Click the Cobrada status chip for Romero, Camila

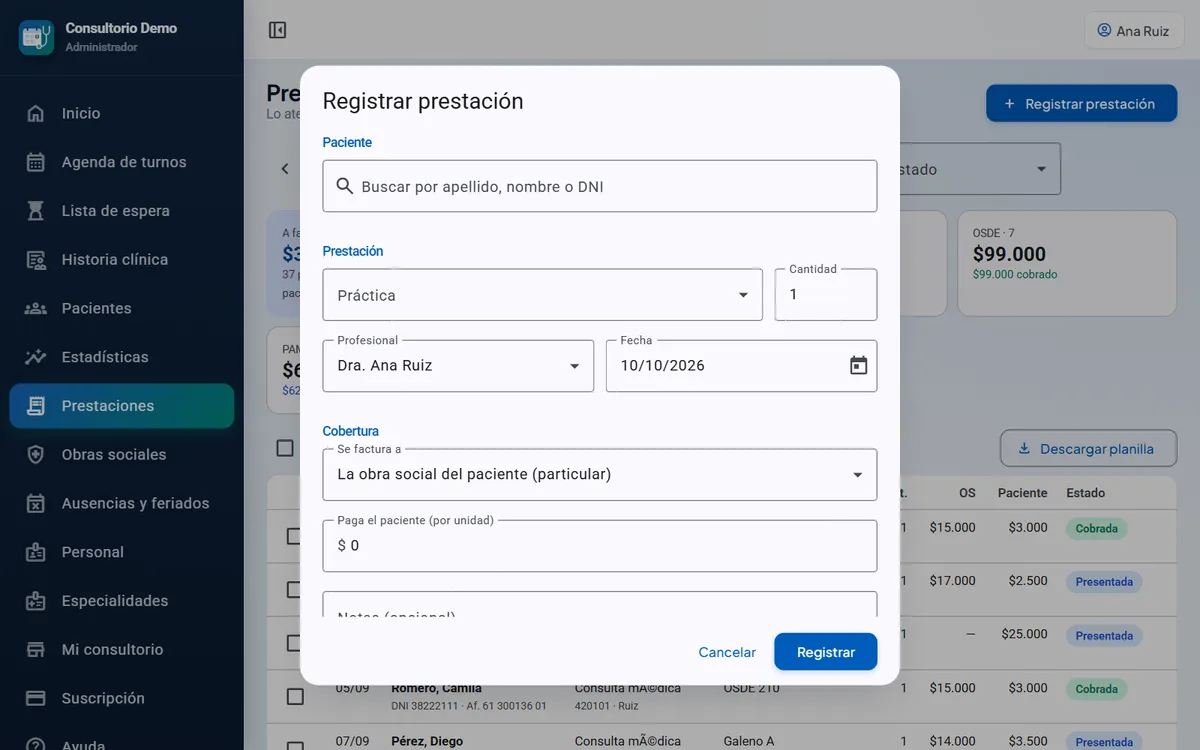[1096, 689]
